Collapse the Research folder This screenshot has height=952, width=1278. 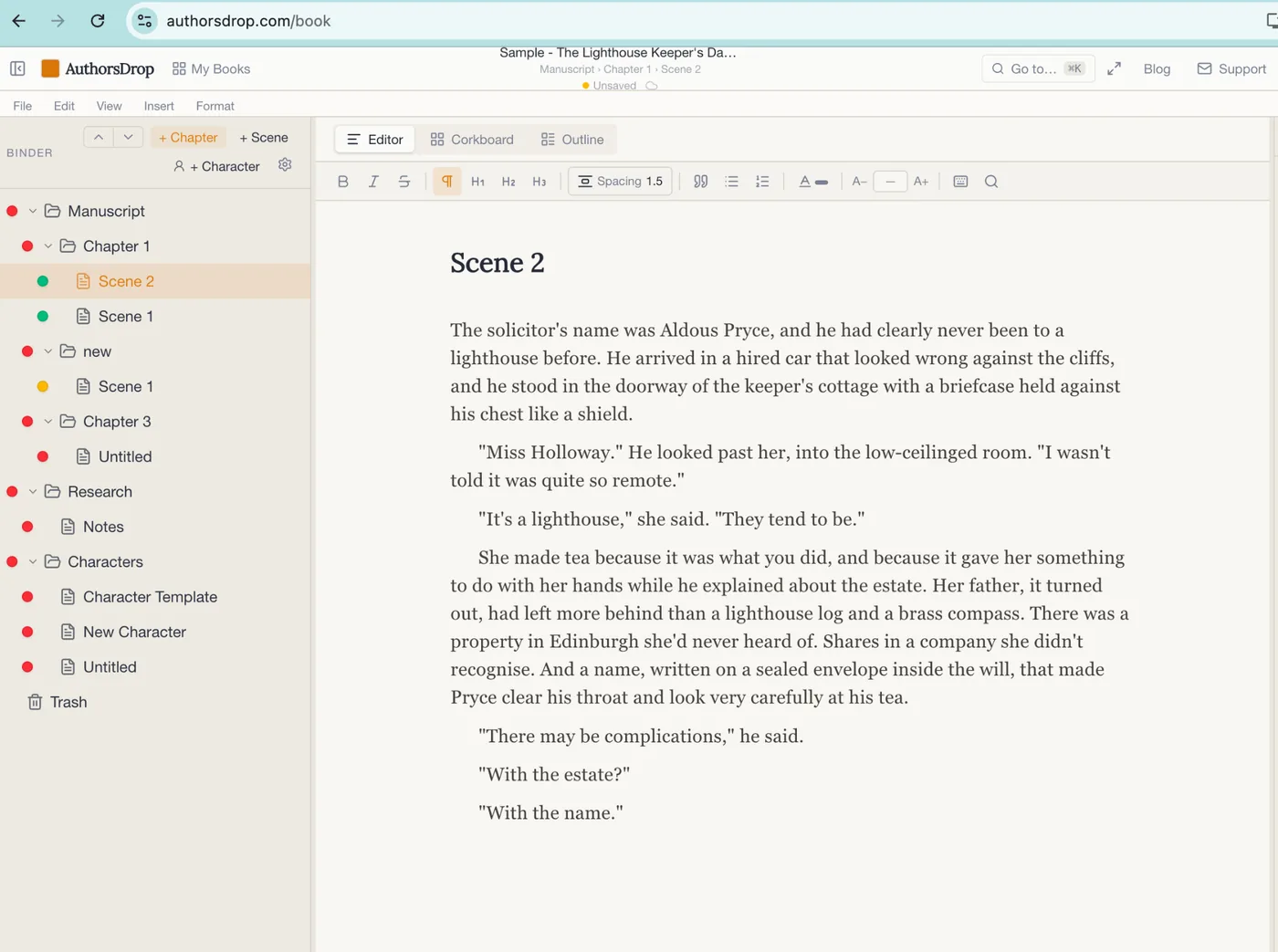[33, 492]
